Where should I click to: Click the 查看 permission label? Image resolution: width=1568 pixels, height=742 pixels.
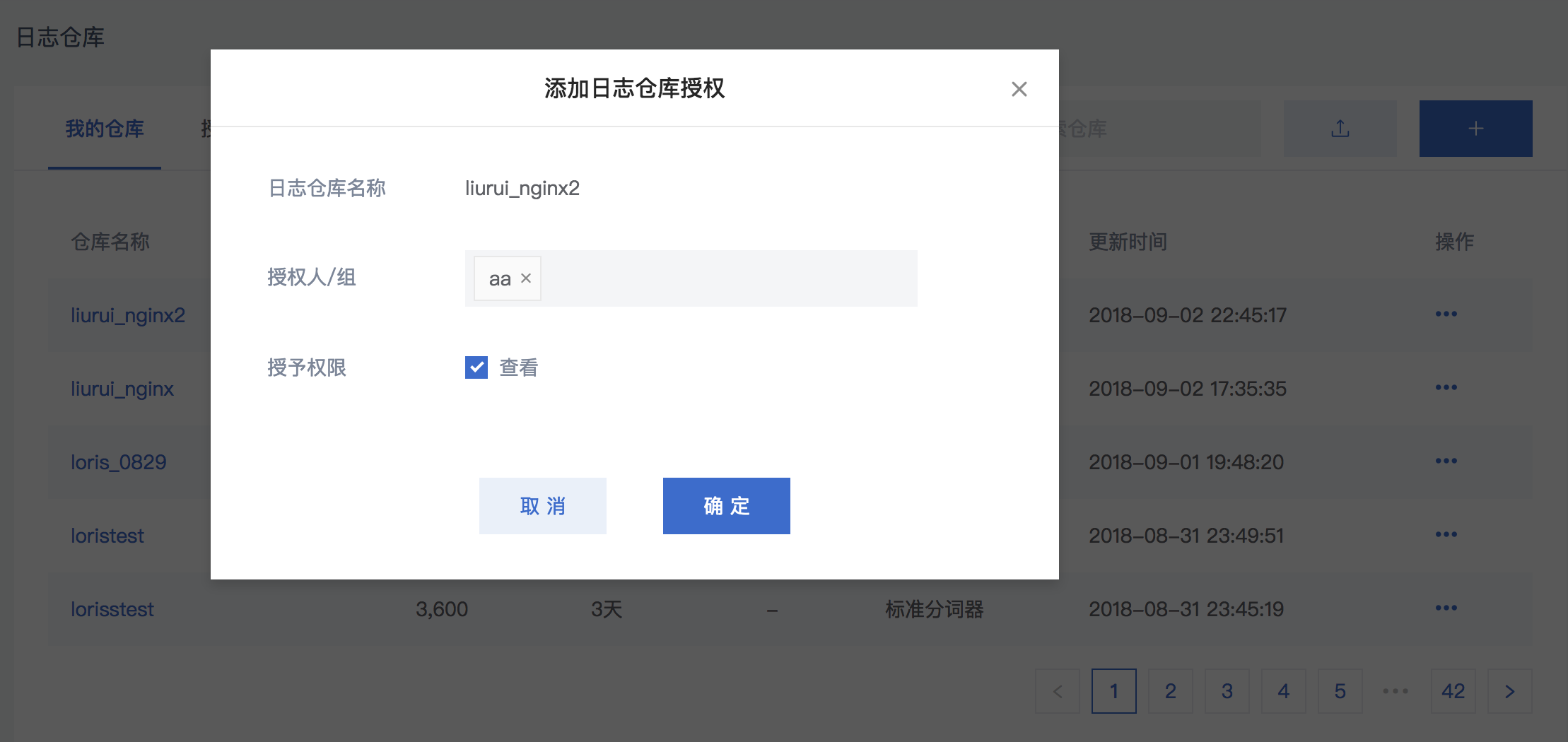[519, 367]
